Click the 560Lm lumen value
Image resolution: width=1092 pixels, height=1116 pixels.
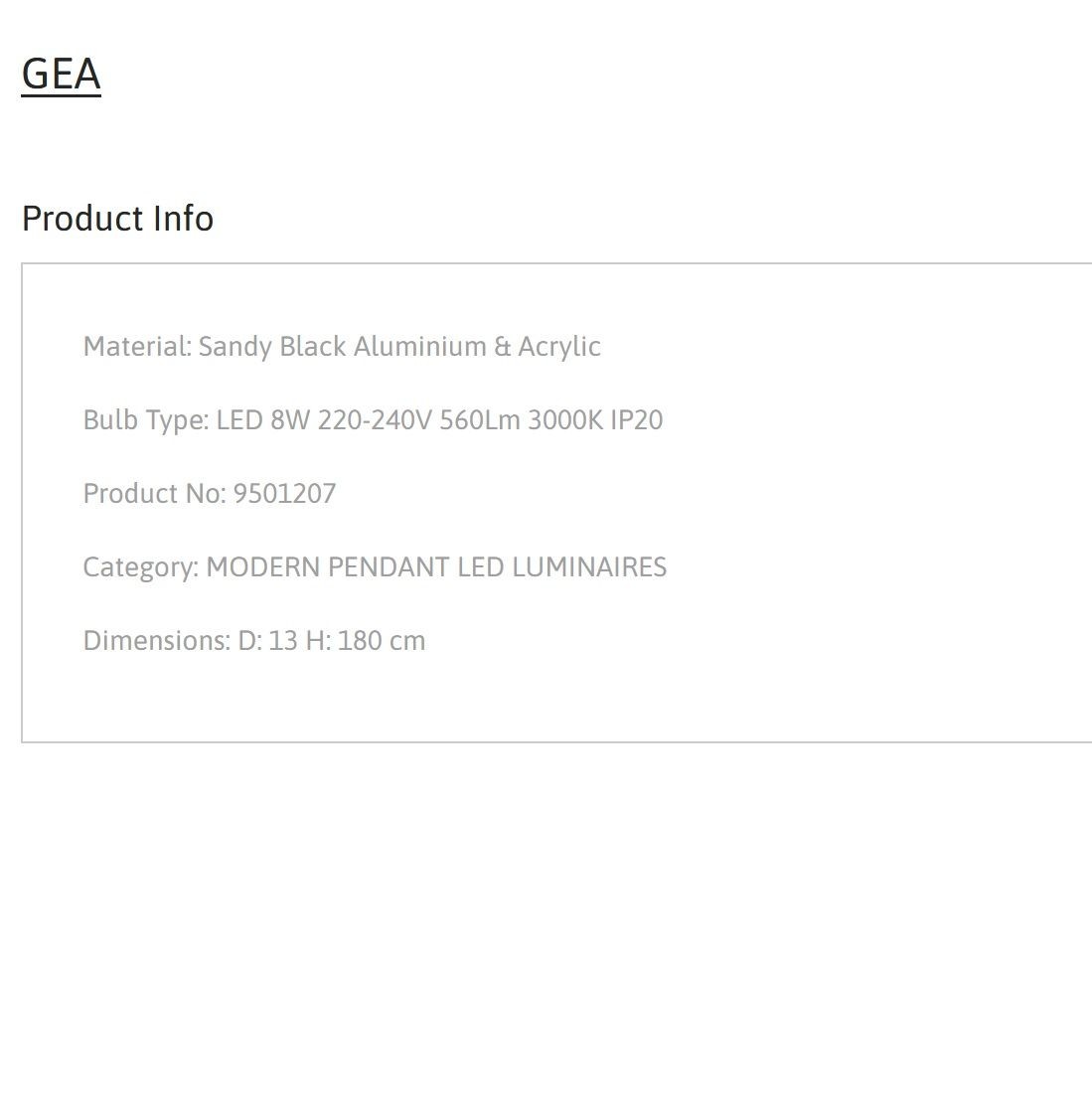(x=480, y=420)
